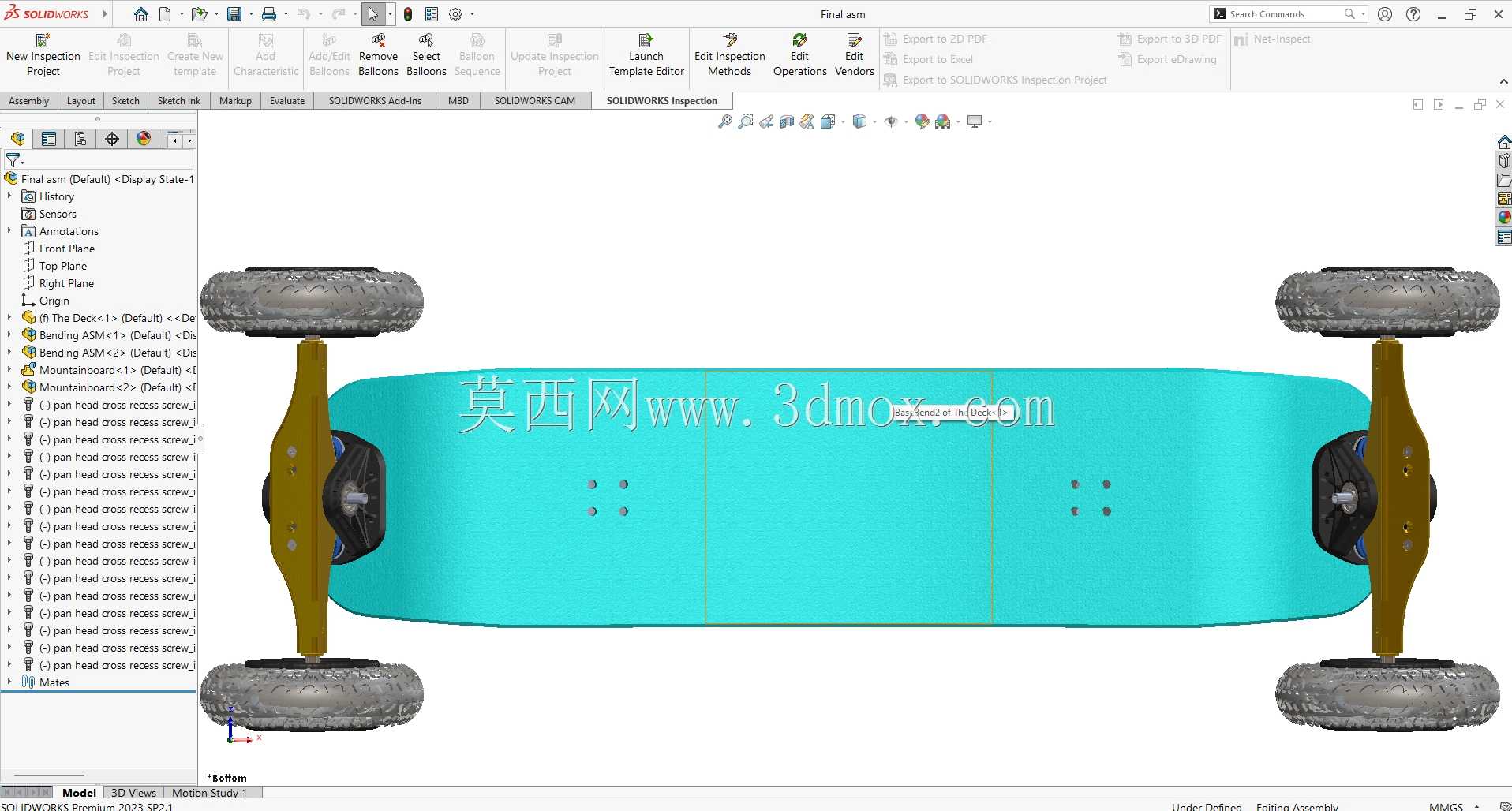Click the Home welcome icon
Screen dimensions: 1512x811
tap(140, 14)
